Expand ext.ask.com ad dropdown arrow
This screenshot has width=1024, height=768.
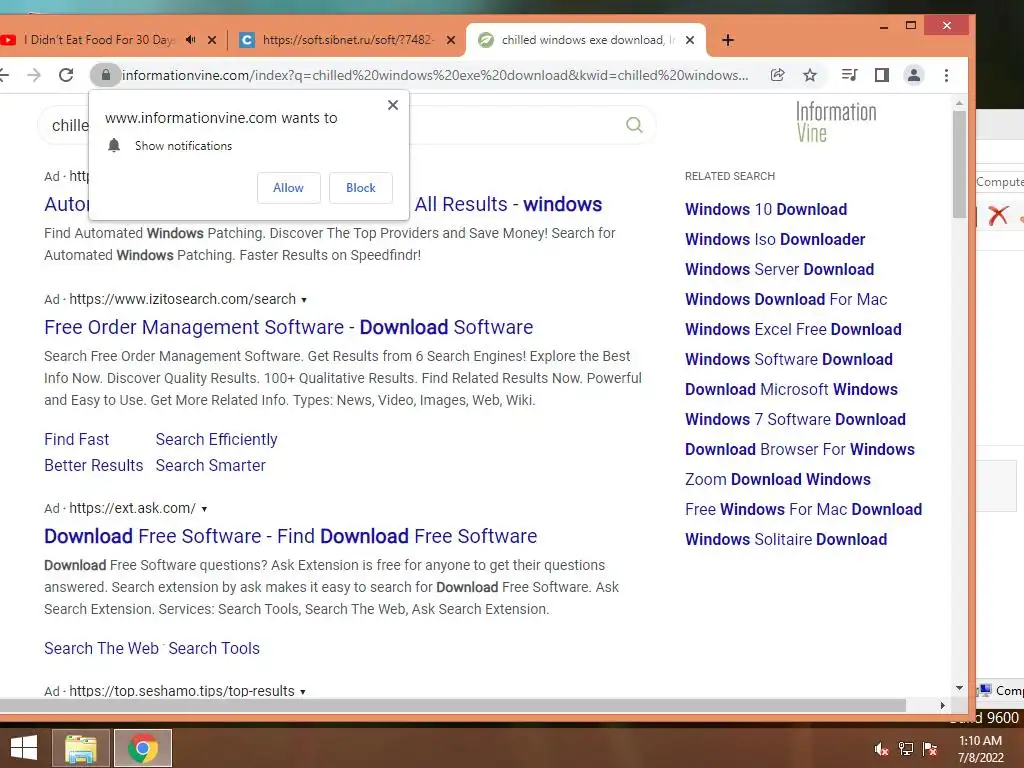204,509
